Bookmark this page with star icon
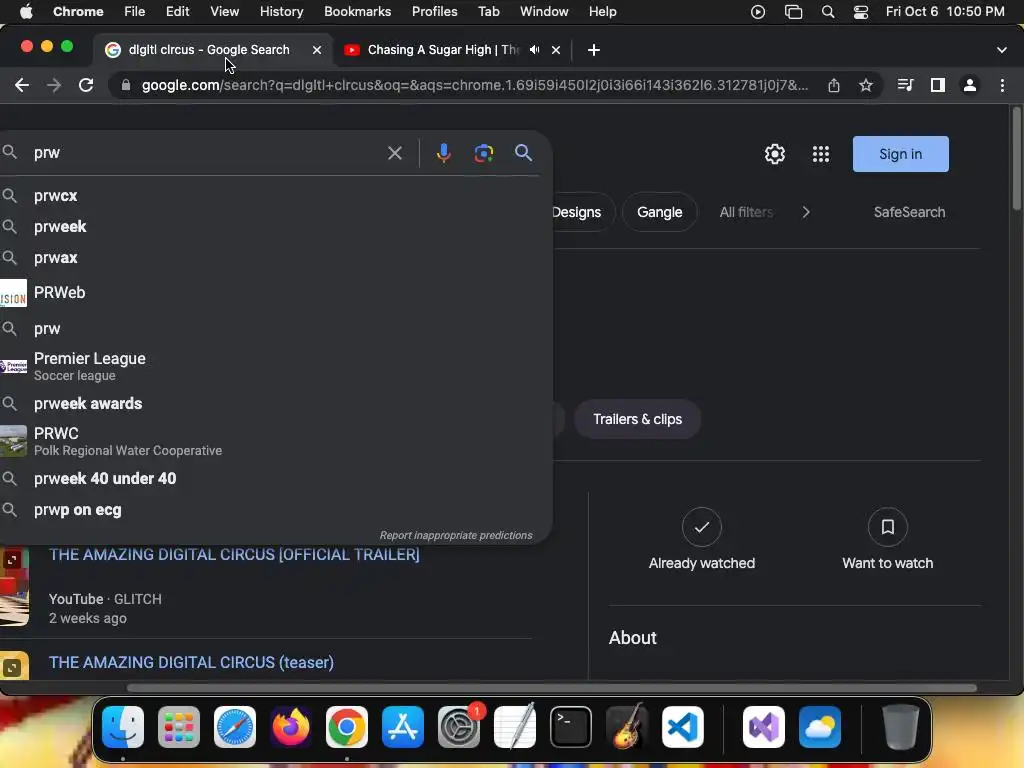This screenshot has width=1024, height=768. [865, 85]
